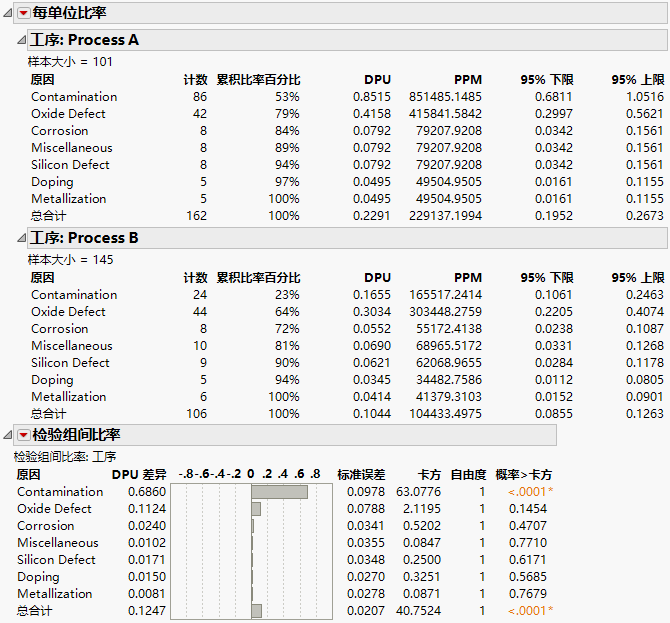Screen dimensions: 670x623
Task: Click the 累积比率百分比 column header in Process A
Action: coord(259,80)
